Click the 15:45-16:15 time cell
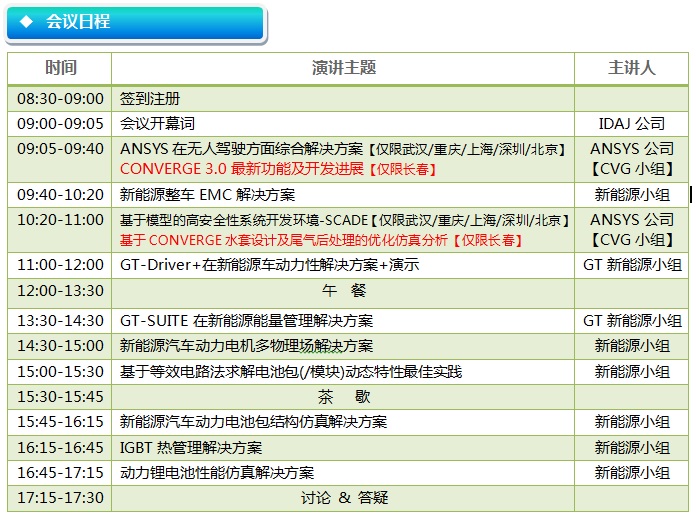696x515 pixels. coord(60,421)
